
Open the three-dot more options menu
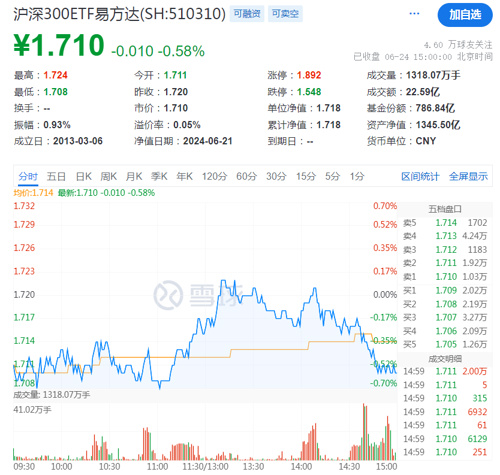[x=414, y=14]
